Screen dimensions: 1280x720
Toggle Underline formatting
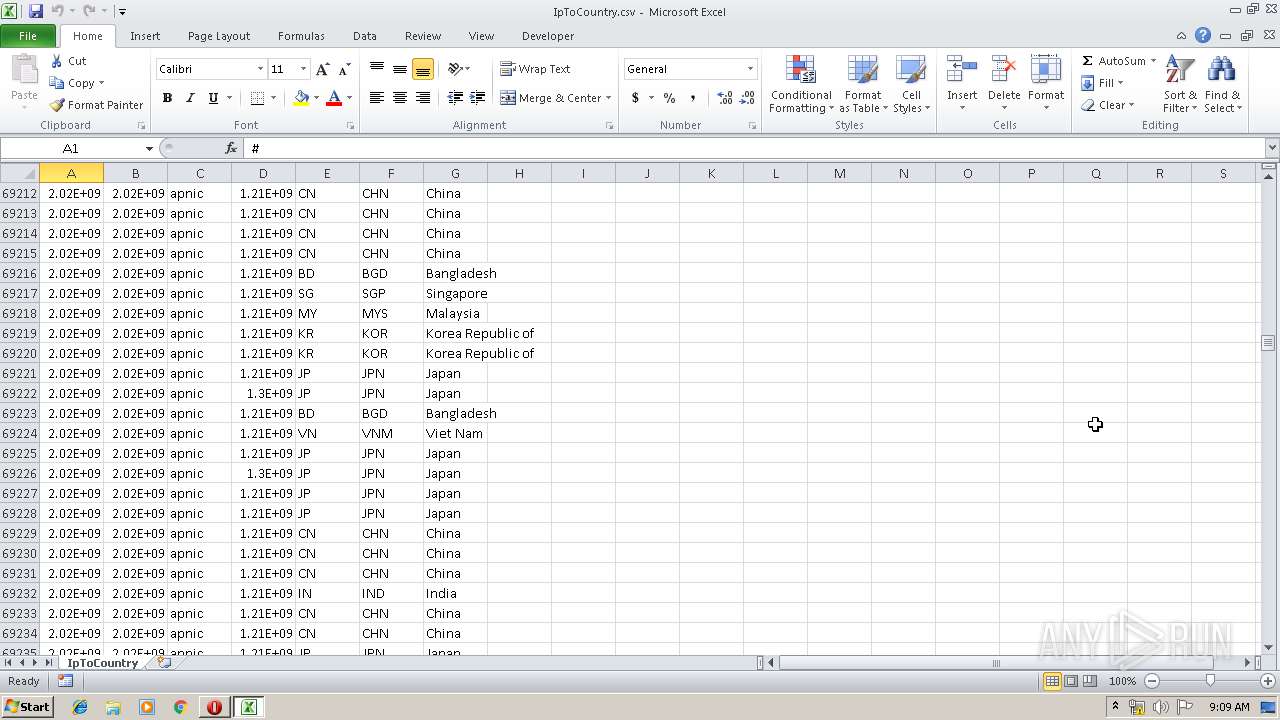[212, 98]
